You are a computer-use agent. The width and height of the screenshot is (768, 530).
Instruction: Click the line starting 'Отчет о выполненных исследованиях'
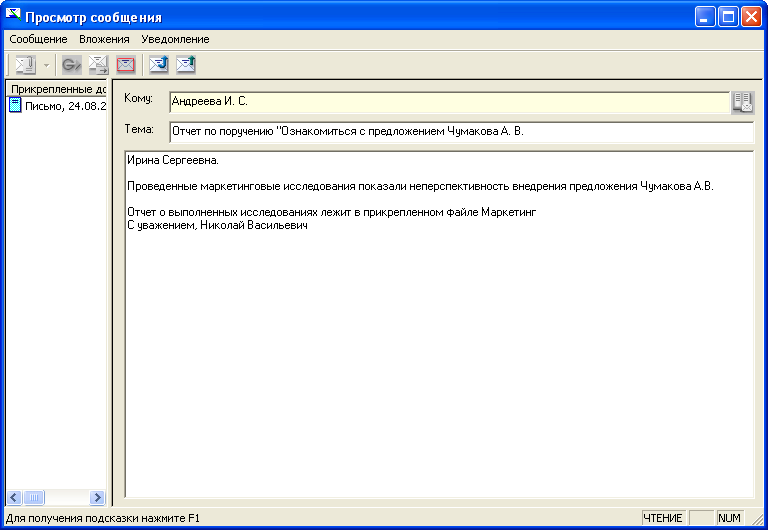(x=332, y=212)
